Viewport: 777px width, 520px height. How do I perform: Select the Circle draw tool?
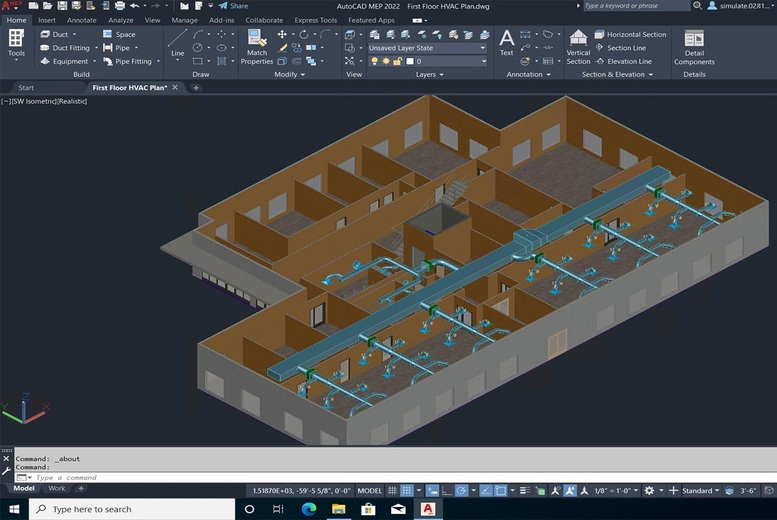coord(197,48)
